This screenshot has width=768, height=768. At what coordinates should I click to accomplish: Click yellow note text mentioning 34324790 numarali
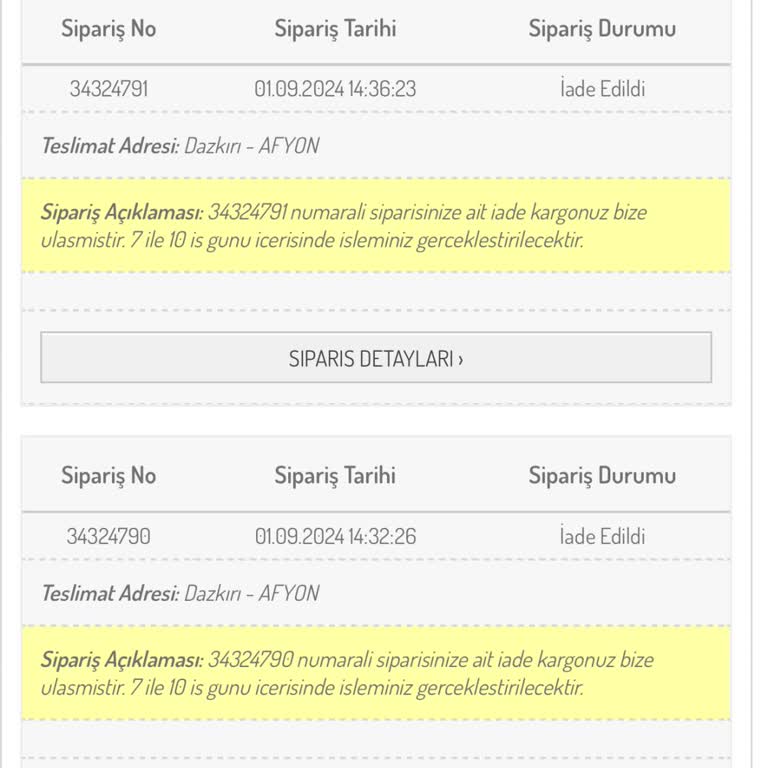coord(430,660)
